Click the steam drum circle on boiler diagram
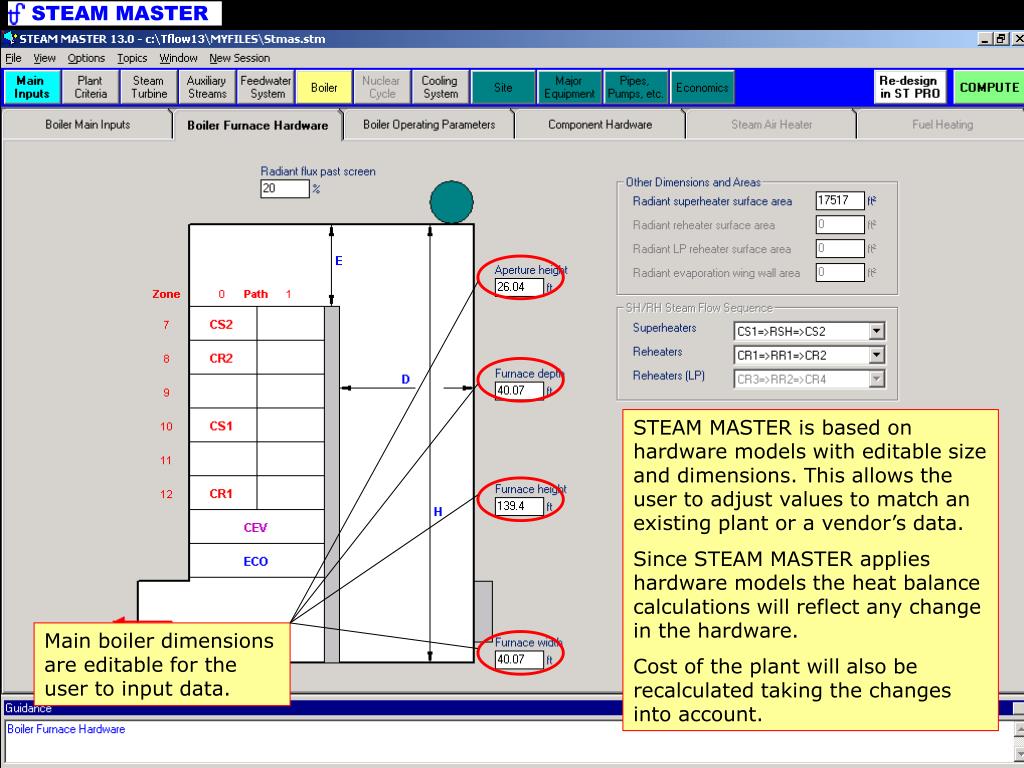1024x768 pixels. pos(451,203)
